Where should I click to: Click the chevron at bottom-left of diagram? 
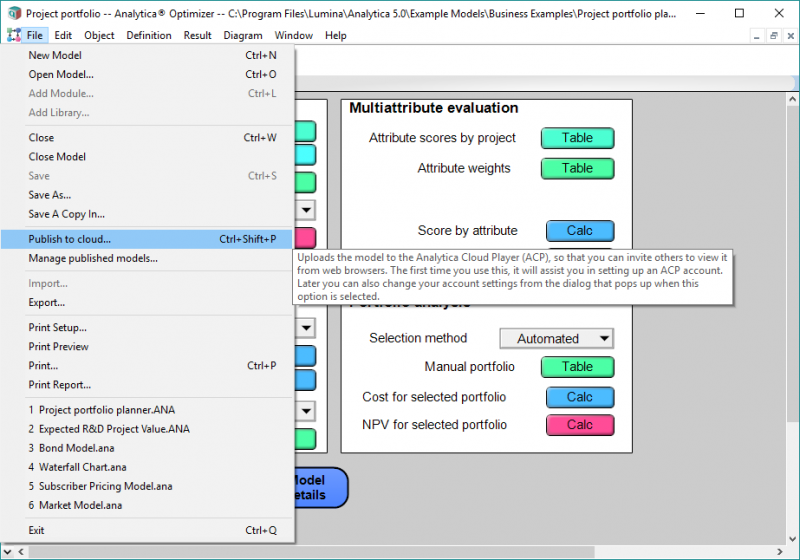tap(7, 552)
